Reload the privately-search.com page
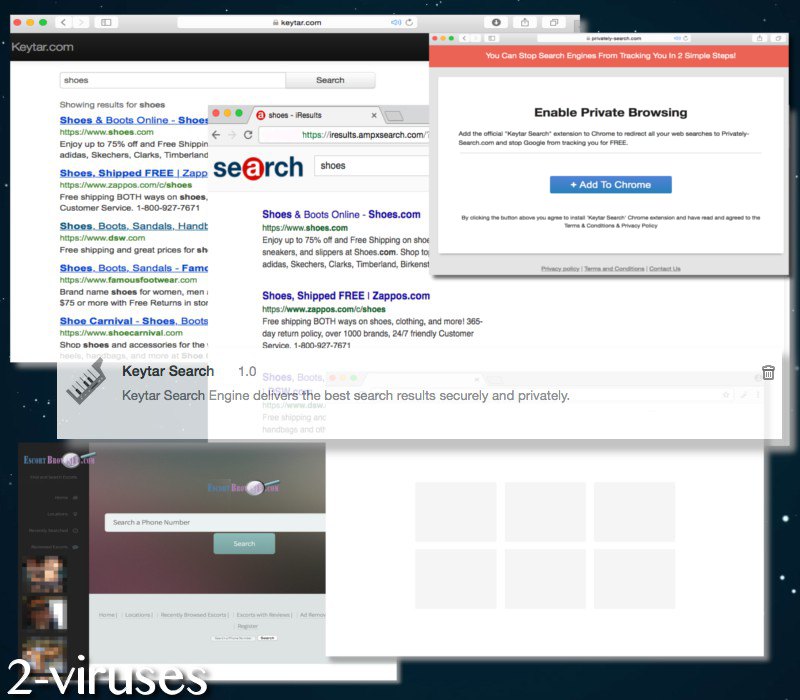The image size is (800, 700). pos(687,37)
